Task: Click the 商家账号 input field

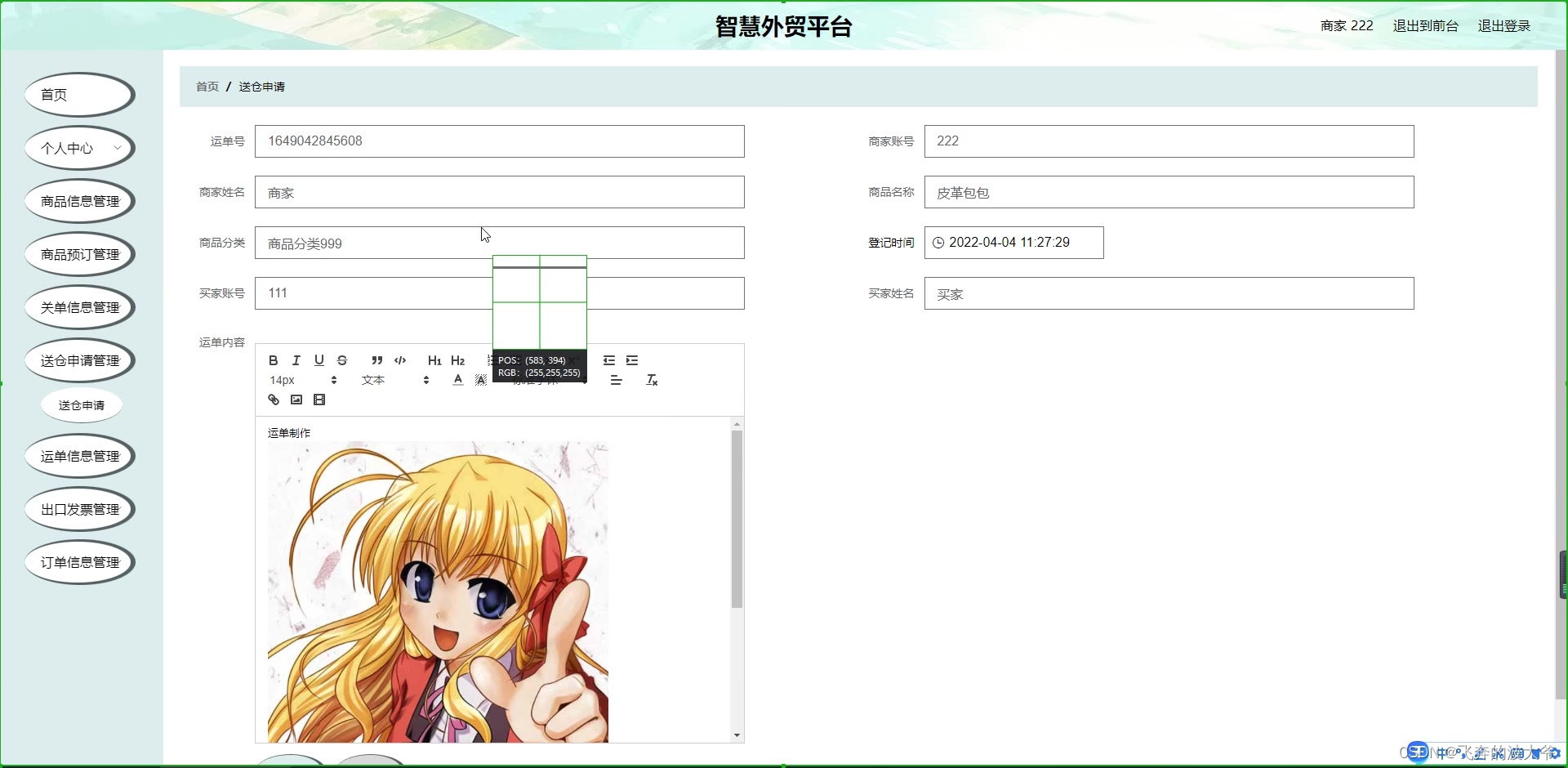Action: click(x=1169, y=141)
